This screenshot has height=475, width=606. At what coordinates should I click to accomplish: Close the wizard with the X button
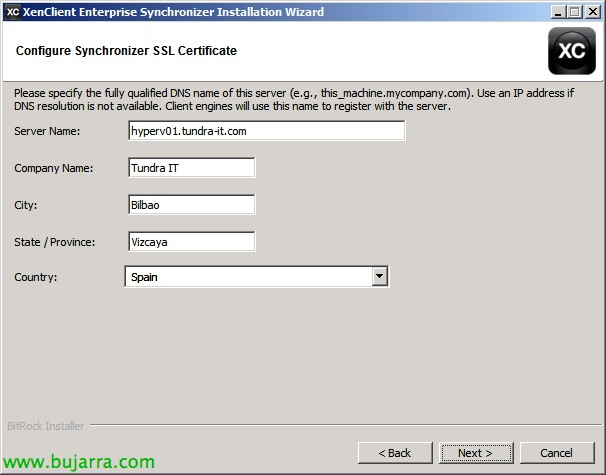[x=592, y=12]
